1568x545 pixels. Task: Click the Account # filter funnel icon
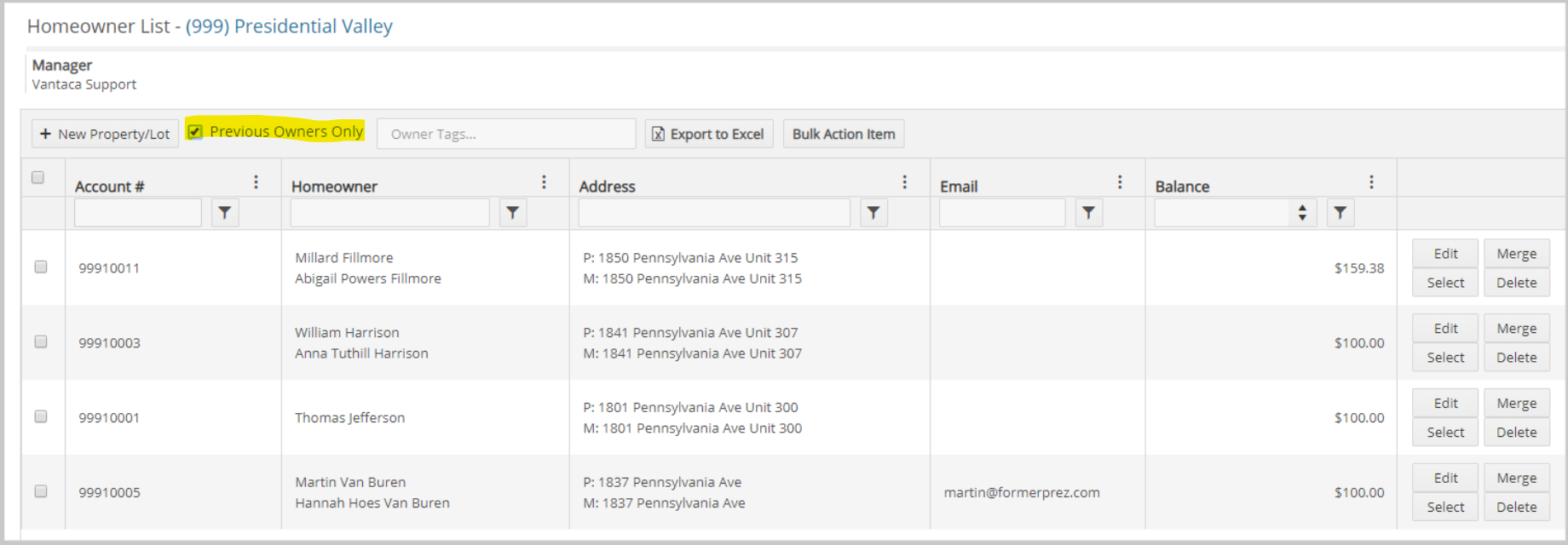tap(225, 213)
